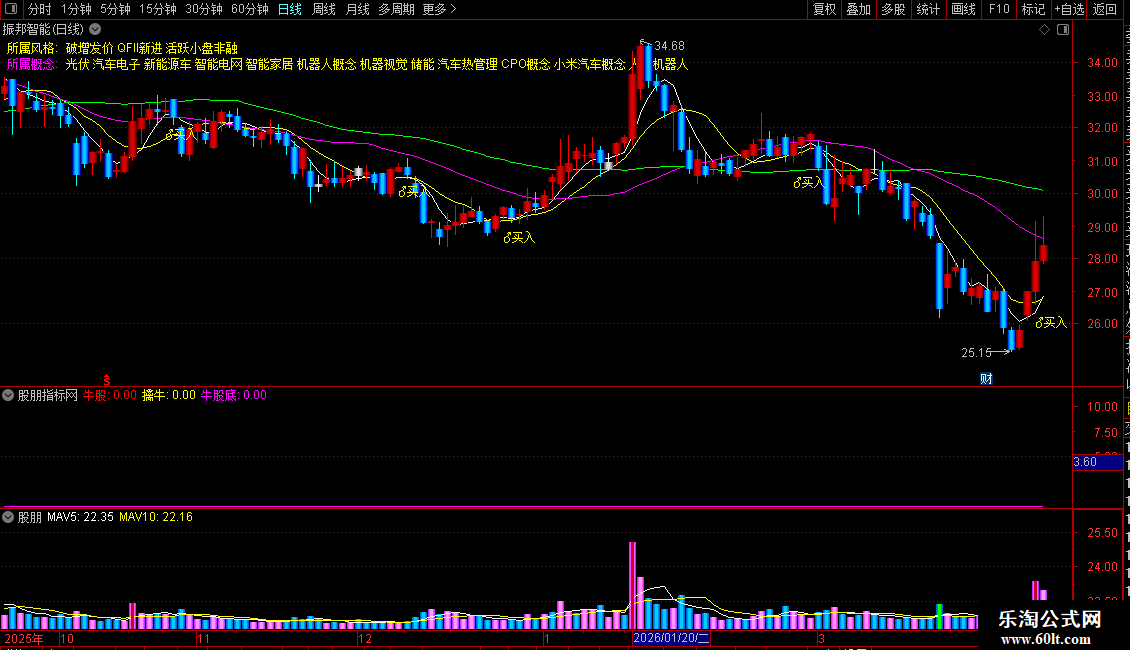1130x650 pixels.
Task: Click the 25.15 low price label
Action: tap(976, 352)
